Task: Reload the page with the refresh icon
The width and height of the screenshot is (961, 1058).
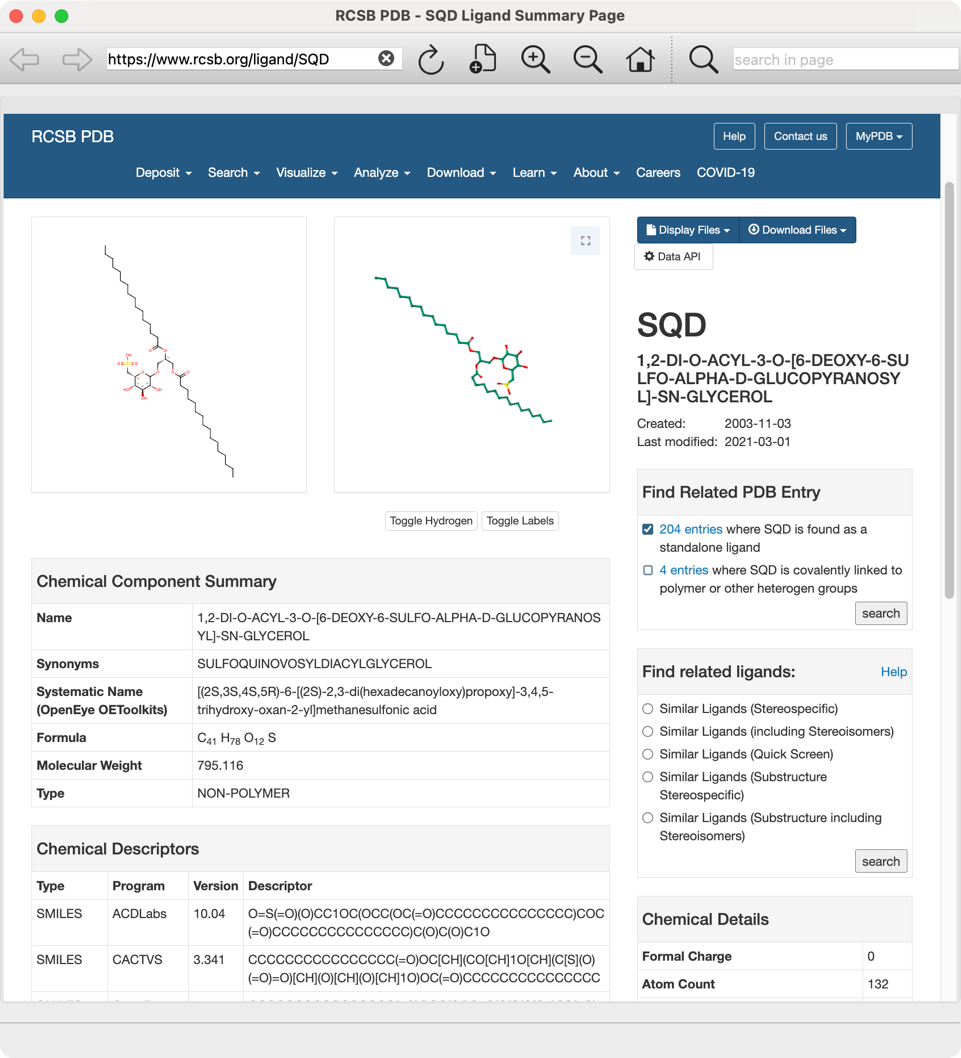Action: [x=430, y=60]
